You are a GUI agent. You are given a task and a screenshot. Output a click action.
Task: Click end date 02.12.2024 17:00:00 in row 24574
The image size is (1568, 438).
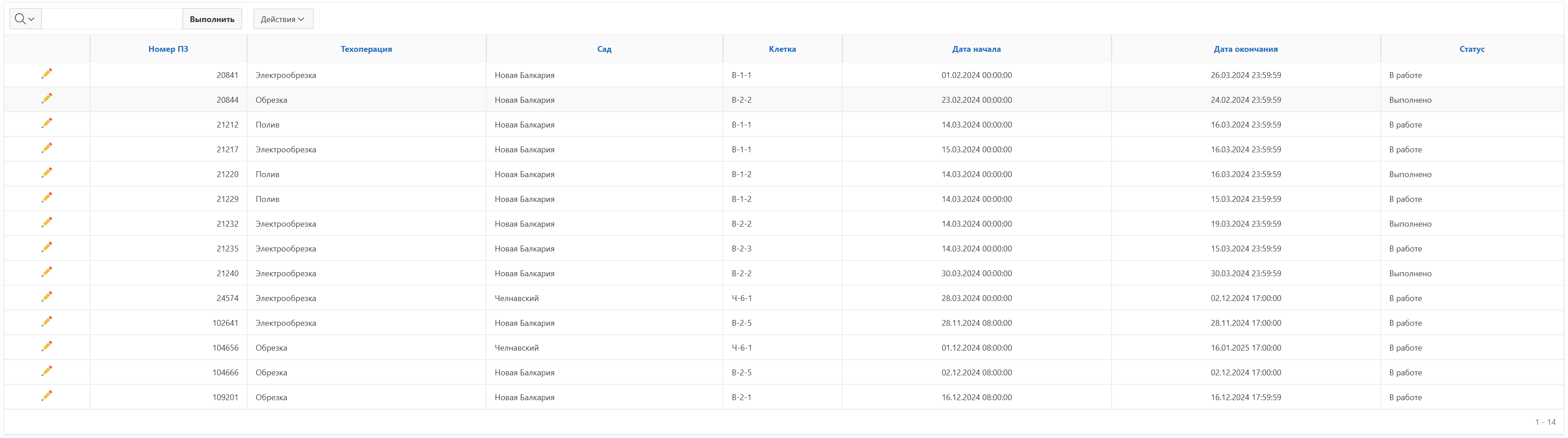pyautogui.click(x=1245, y=298)
